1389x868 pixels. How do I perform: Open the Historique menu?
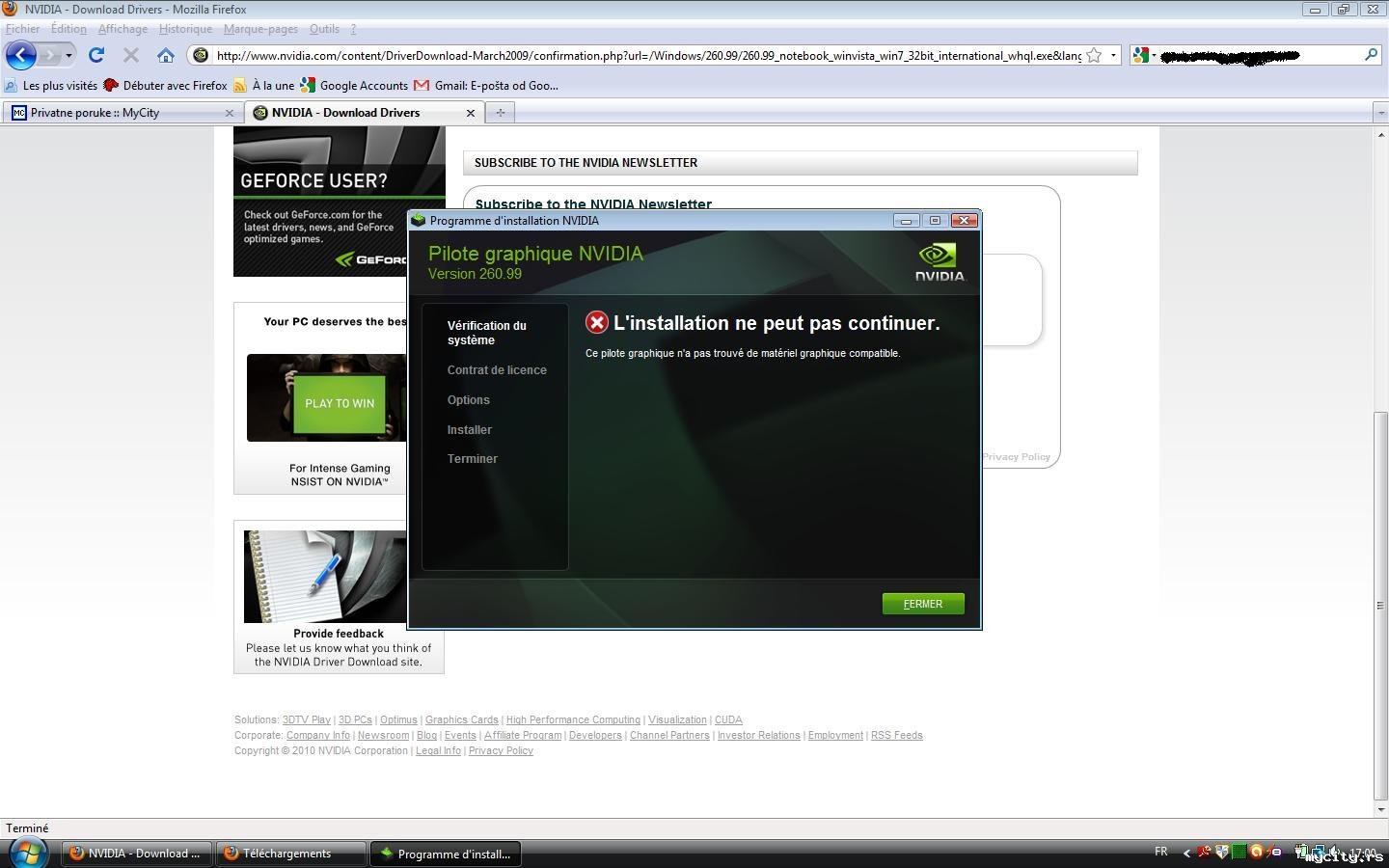[x=185, y=29]
